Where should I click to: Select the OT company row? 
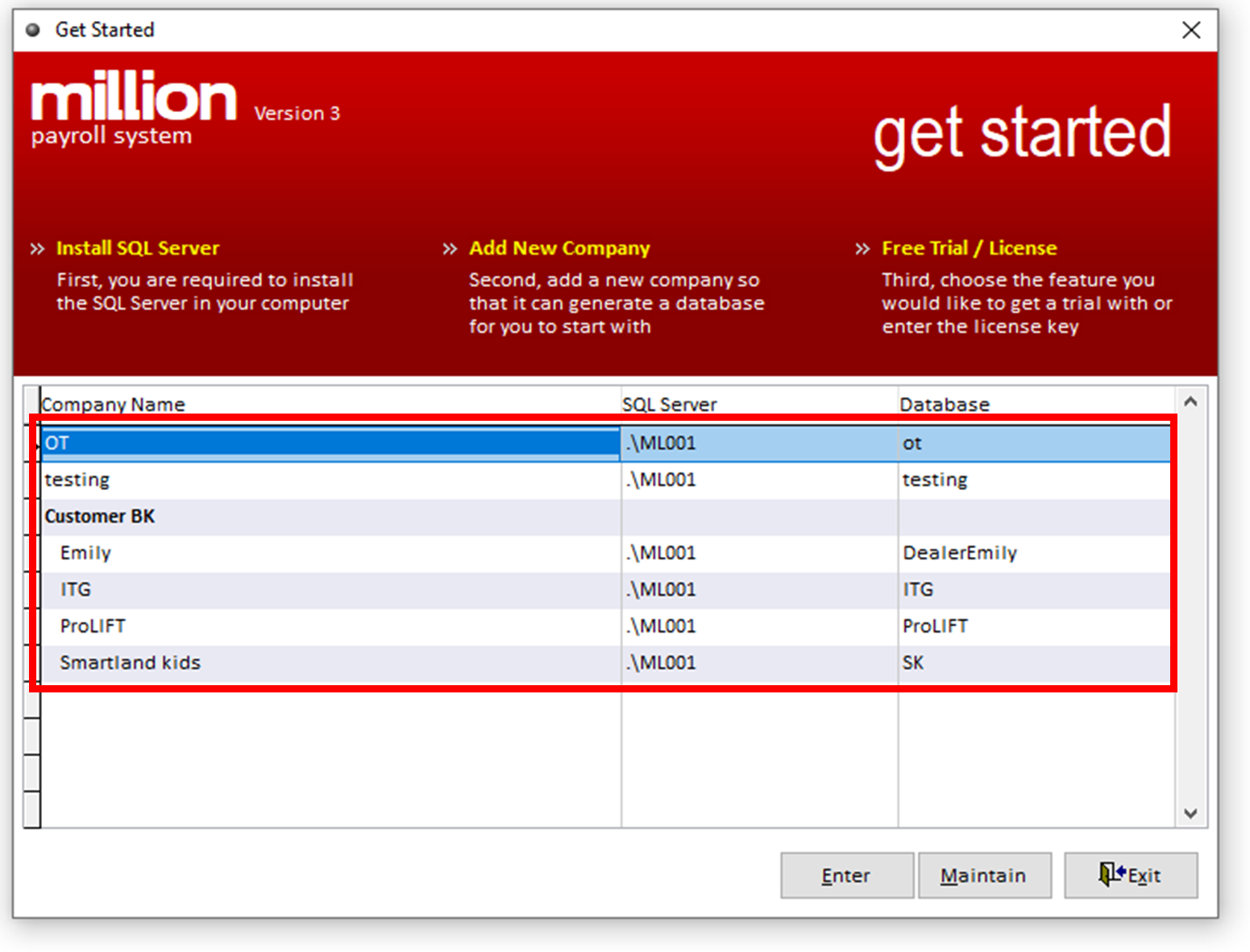point(606,443)
